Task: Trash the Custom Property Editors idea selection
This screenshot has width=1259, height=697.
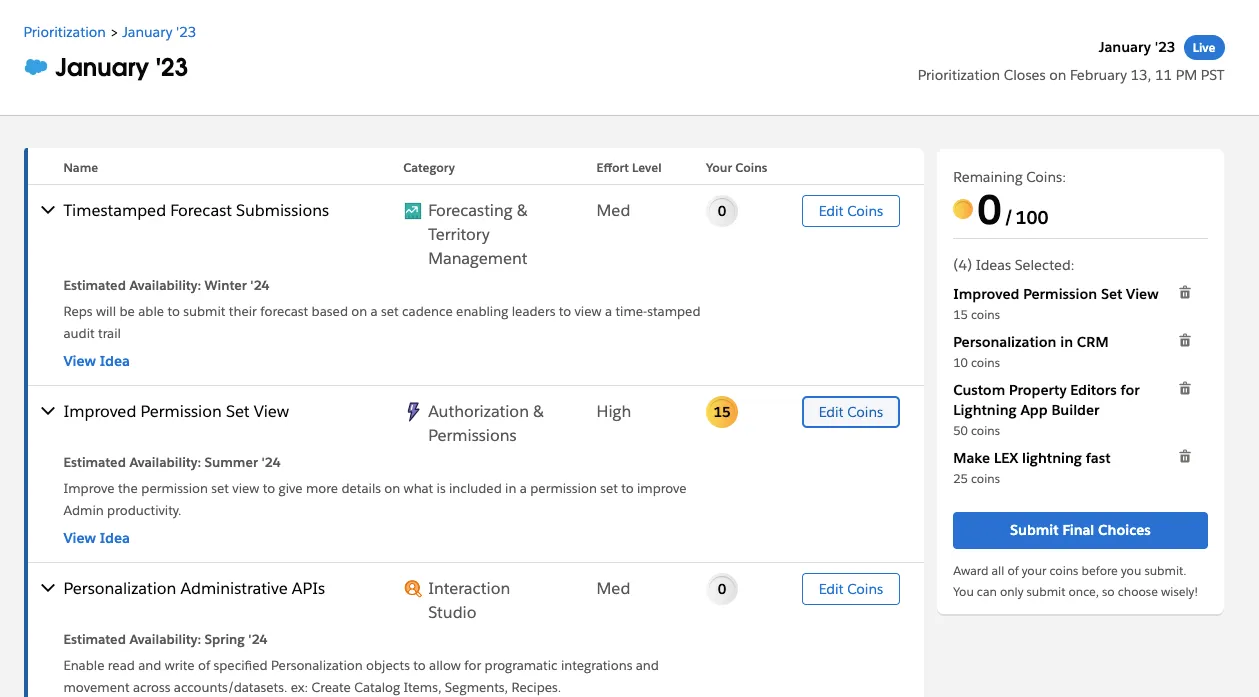Action: tap(1185, 389)
